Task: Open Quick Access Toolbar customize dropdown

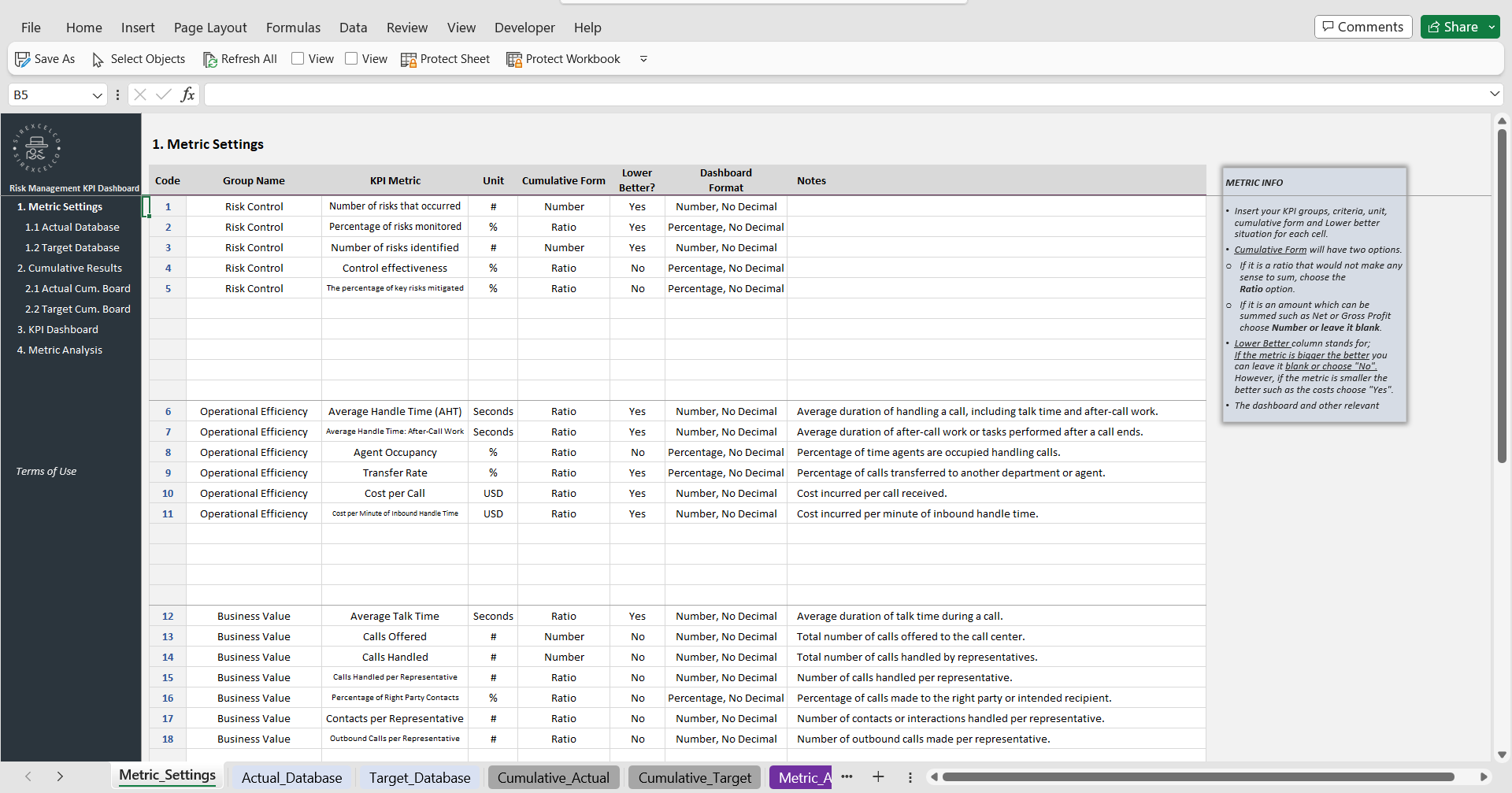Action: tap(643, 59)
